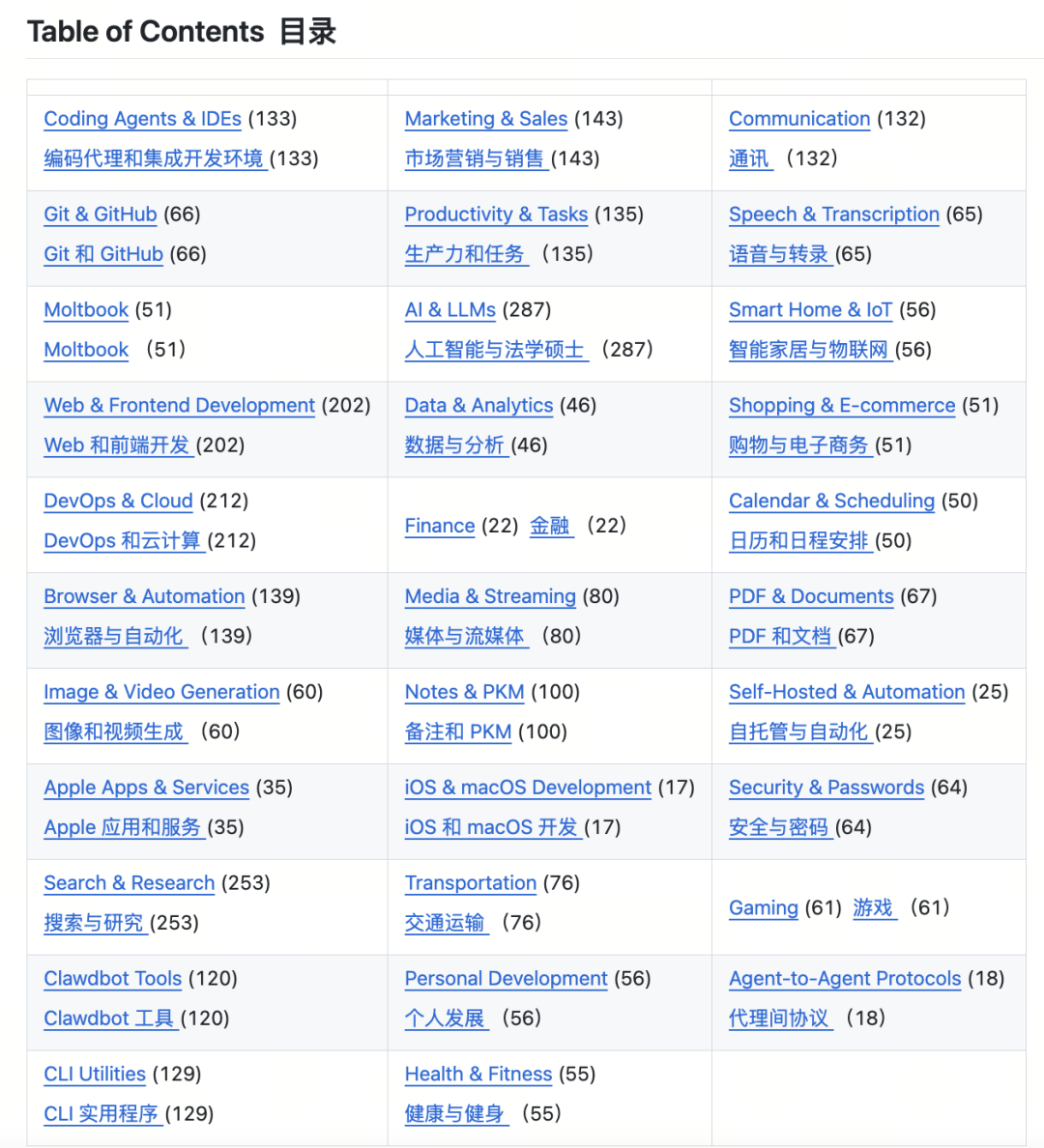Viewport: 1044px width, 1148px height.
Task: Click the Finance link
Action: pos(440,526)
